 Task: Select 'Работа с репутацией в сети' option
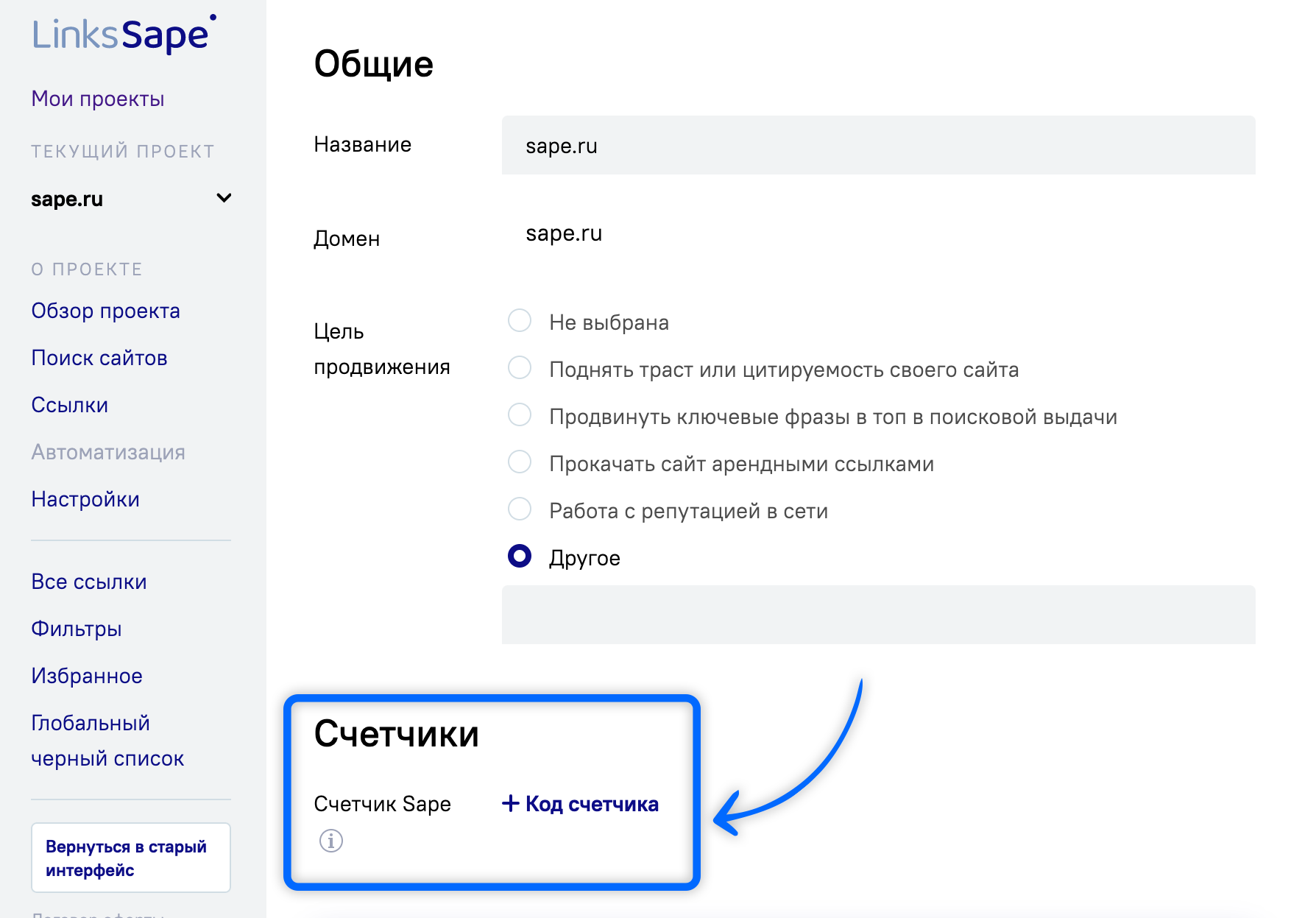click(520, 509)
